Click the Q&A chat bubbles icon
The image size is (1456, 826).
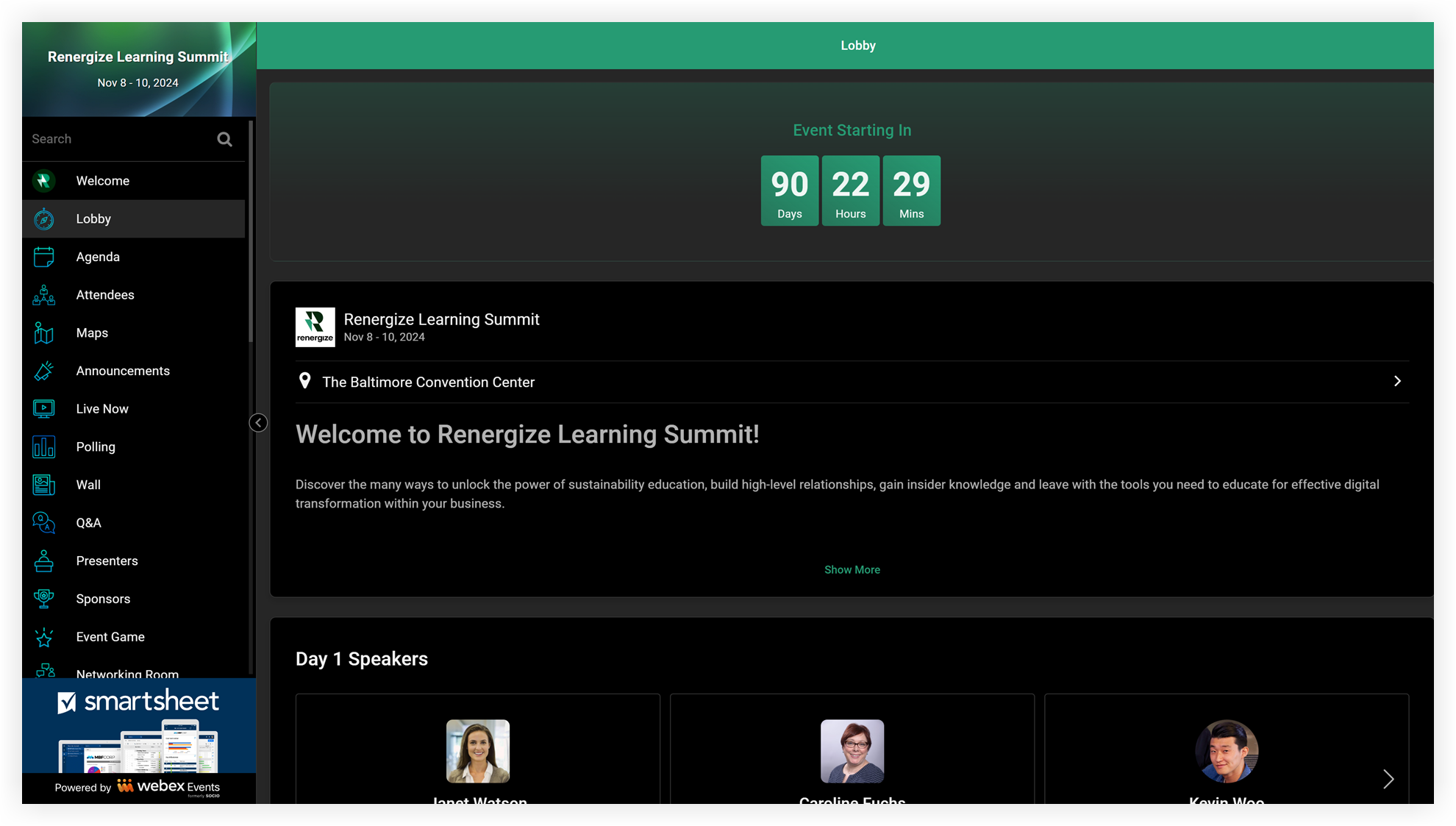pos(44,523)
